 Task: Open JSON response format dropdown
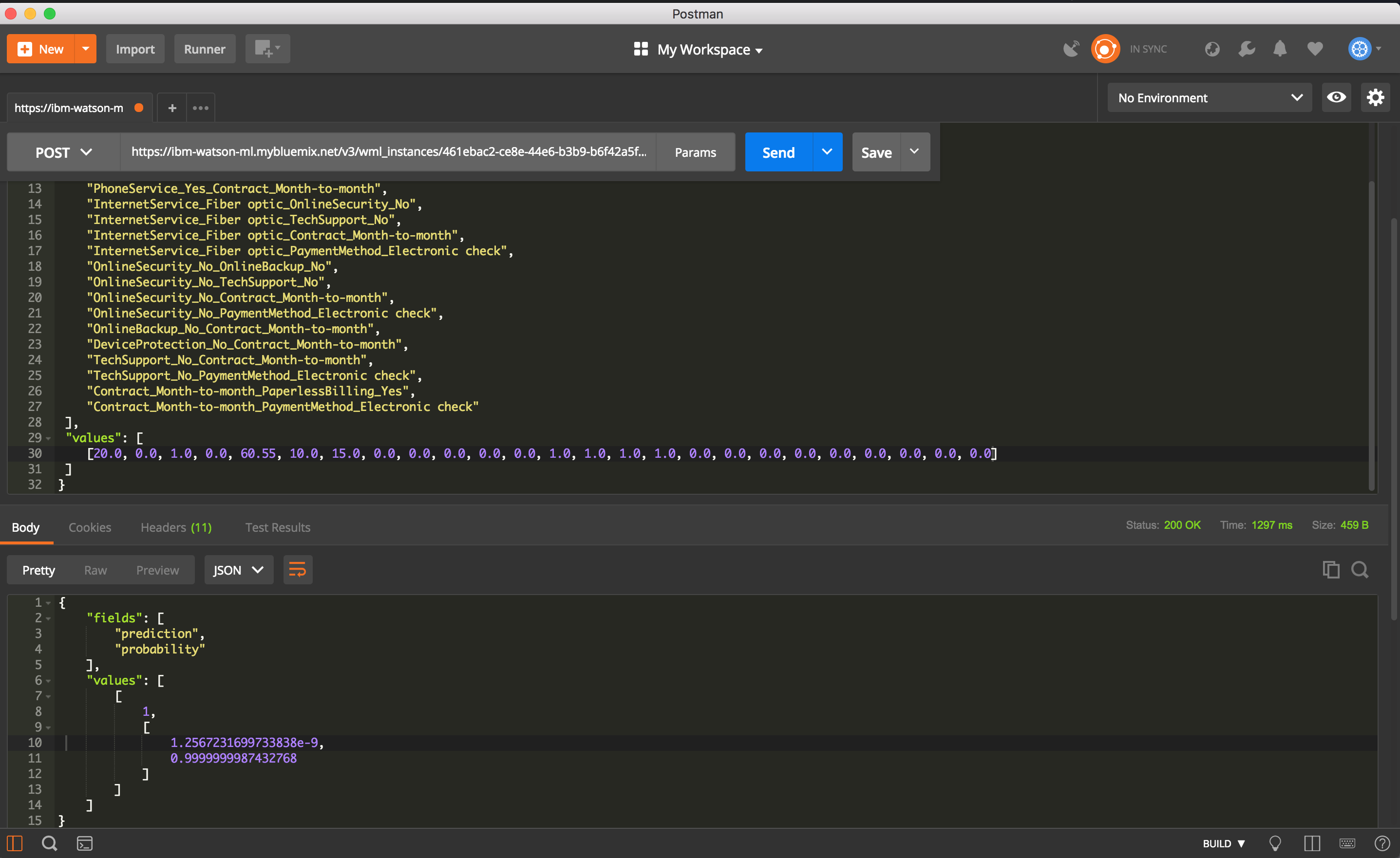click(238, 570)
